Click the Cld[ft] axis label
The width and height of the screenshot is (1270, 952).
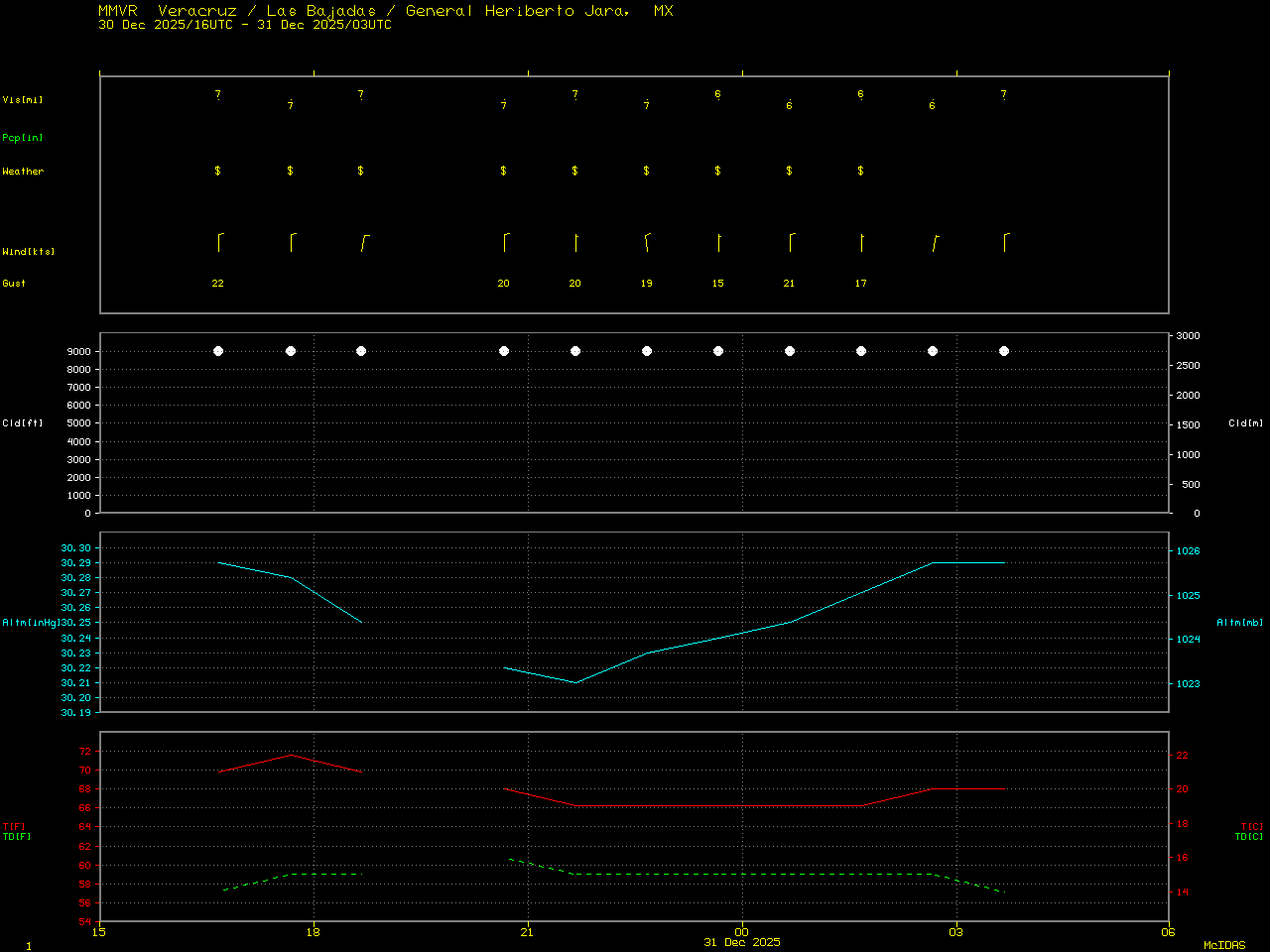23,423
